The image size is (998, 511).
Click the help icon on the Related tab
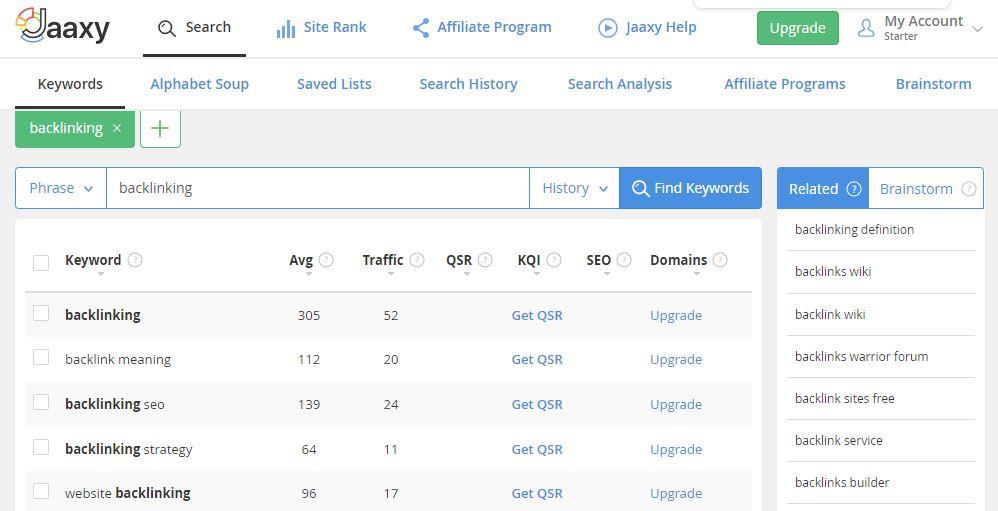click(x=854, y=189)
